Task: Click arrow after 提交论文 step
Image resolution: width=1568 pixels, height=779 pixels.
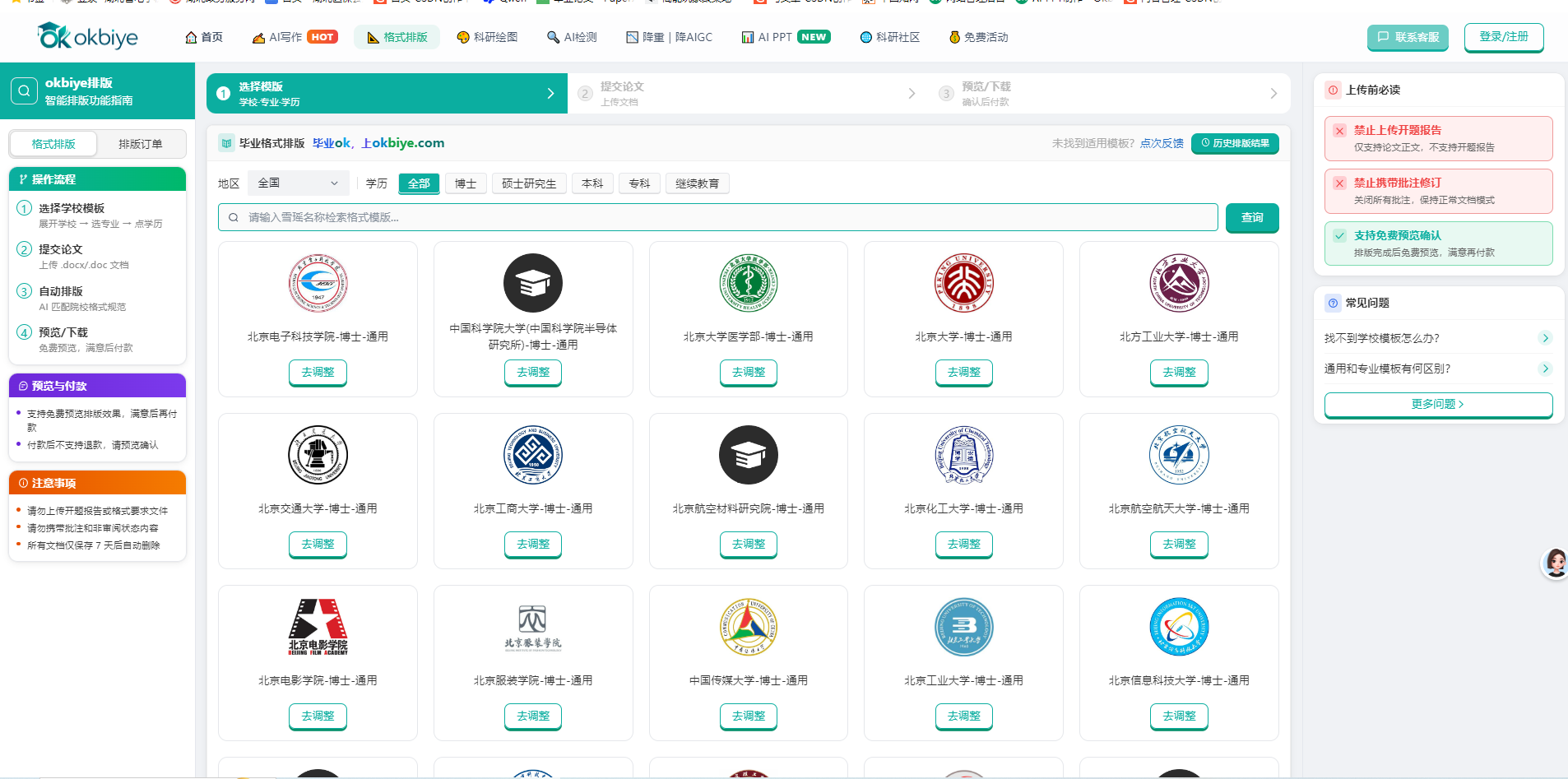Action: [x=912, y=94]
